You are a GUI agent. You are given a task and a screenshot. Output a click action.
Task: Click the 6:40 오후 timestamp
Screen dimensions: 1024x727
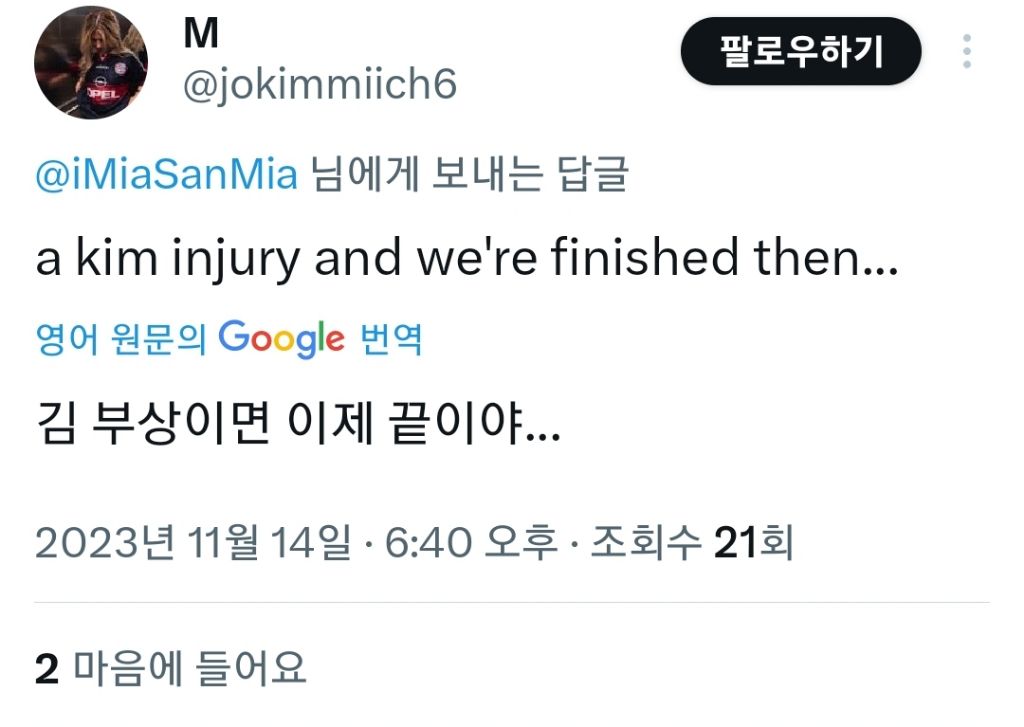click(468, 544)
